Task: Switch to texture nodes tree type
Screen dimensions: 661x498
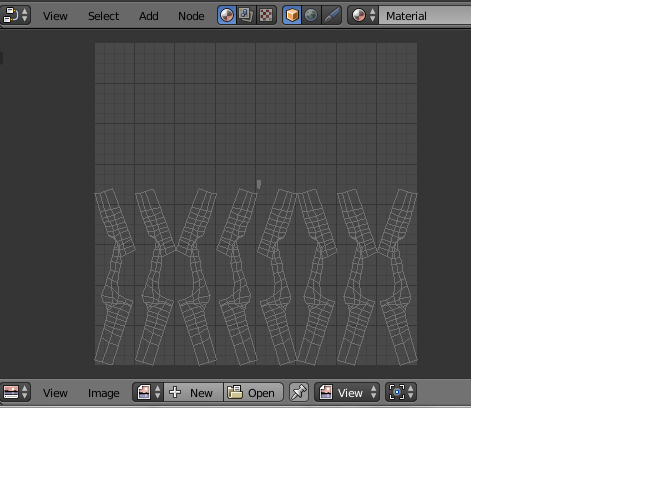Action: 266,15
